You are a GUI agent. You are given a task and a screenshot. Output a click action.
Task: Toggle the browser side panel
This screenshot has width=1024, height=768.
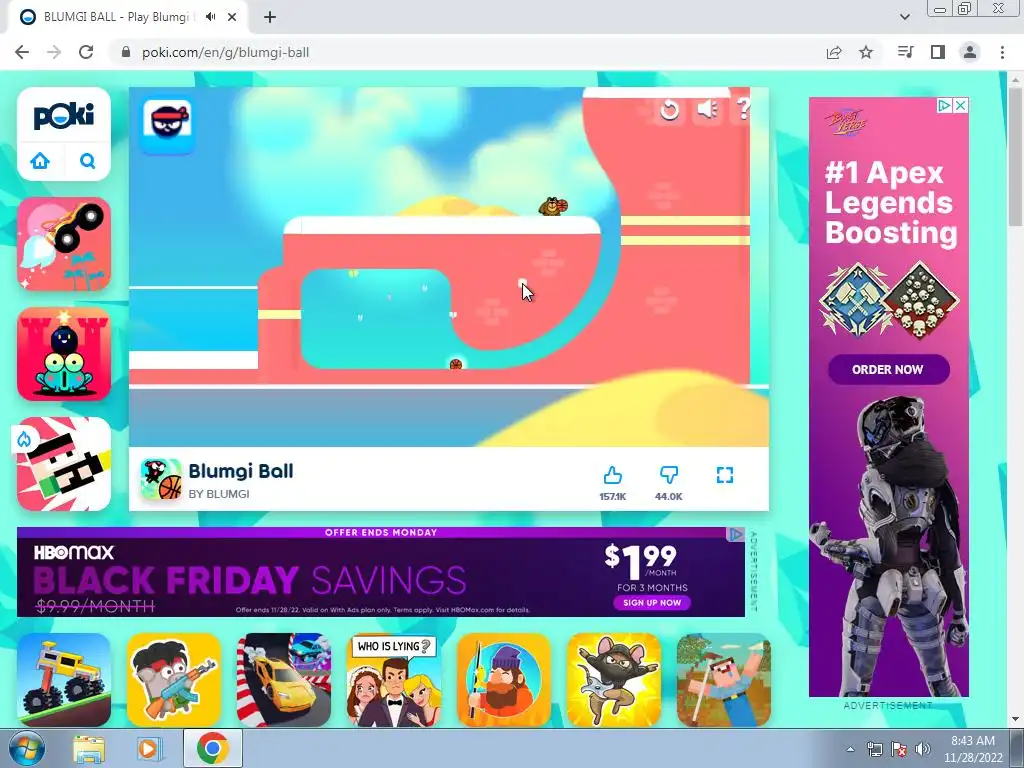click(938, 52)
